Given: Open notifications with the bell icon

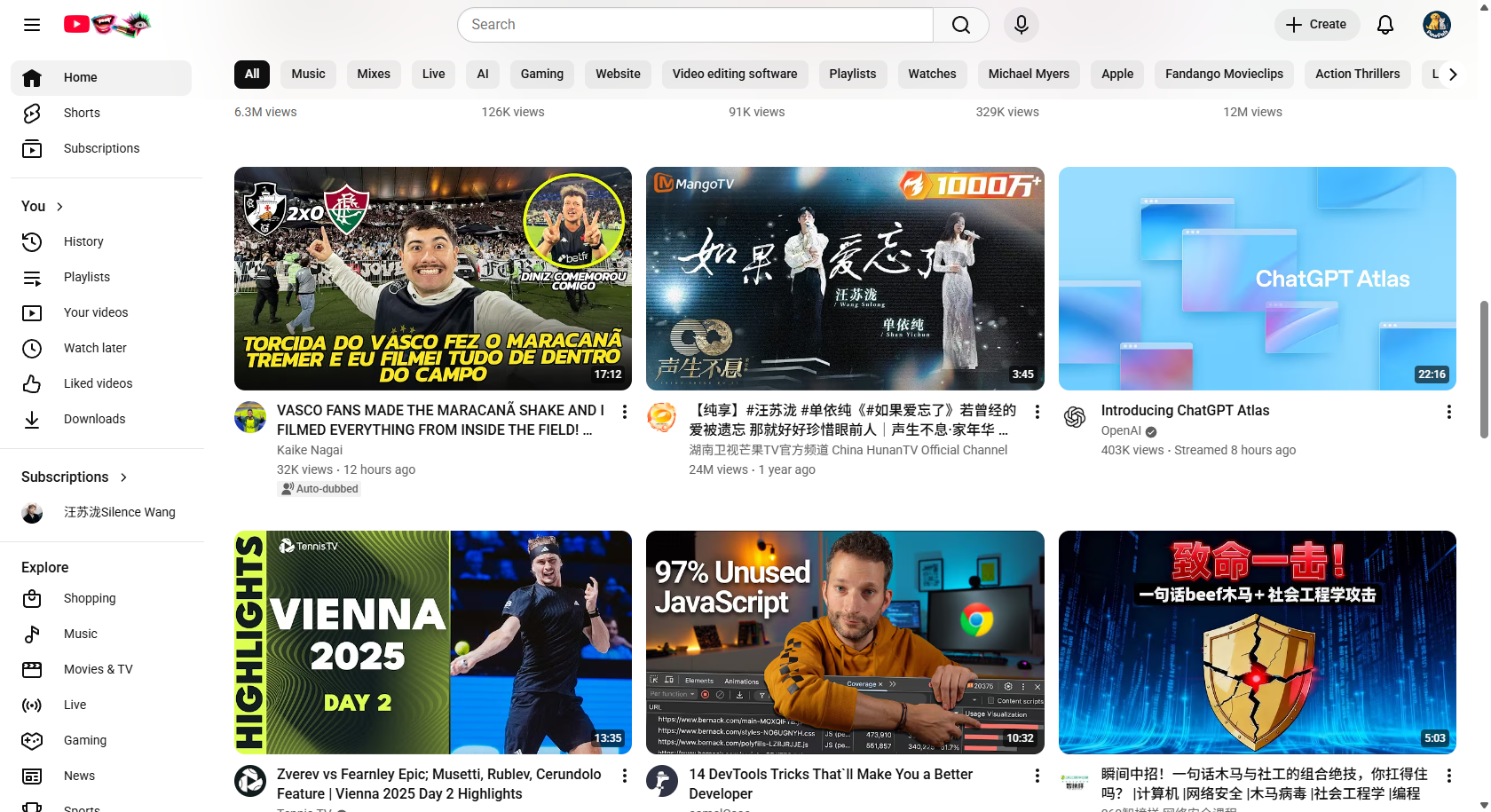Looking at the screenshot, I should point(1384,24).
